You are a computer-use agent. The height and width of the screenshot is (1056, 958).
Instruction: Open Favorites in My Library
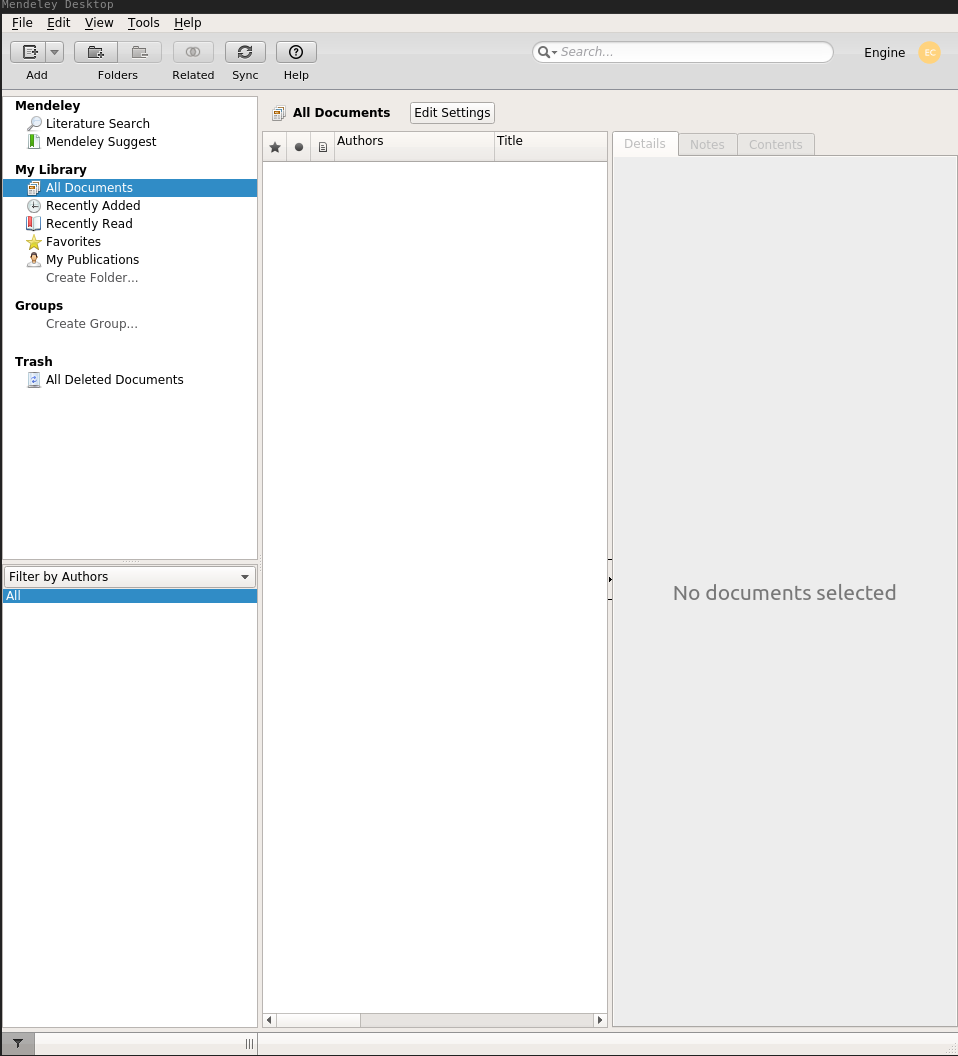[73, 242]
